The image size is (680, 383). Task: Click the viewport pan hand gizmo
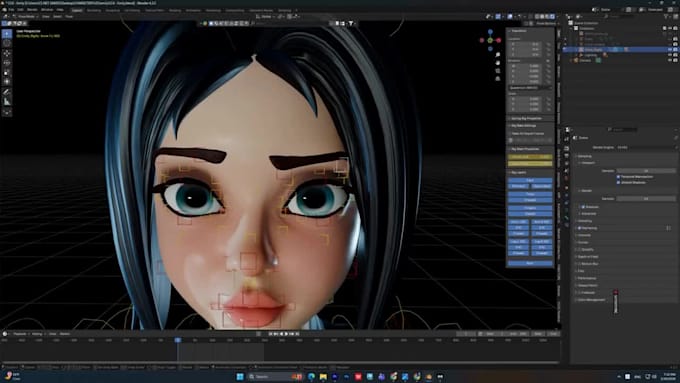pyautogui.click(x=498, y=63)
